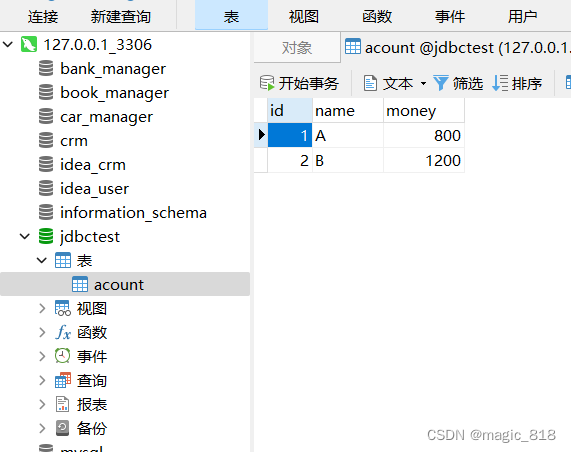
Task: Click the 连接 button
Action: [x=43, y=16]
